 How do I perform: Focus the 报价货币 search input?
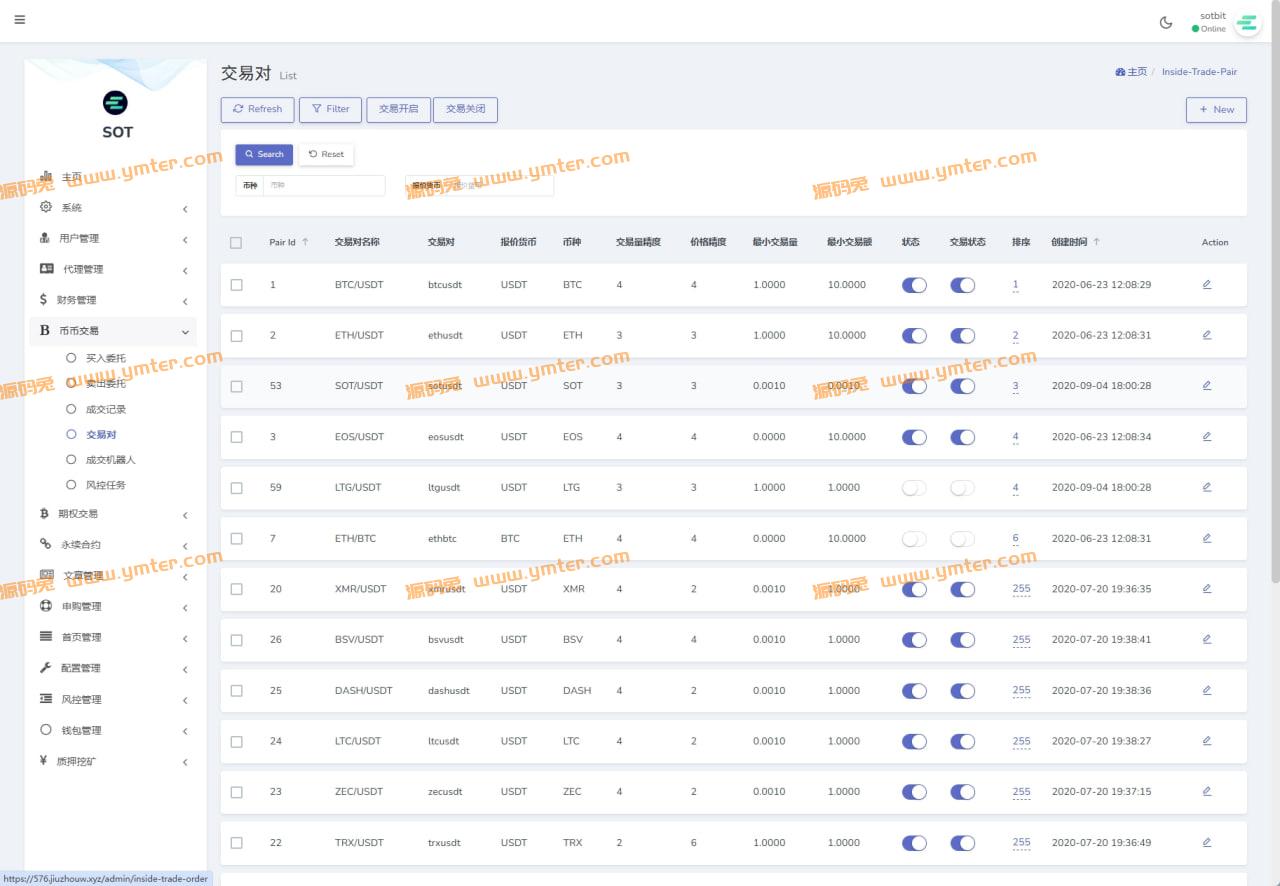[x=499, y=185]
